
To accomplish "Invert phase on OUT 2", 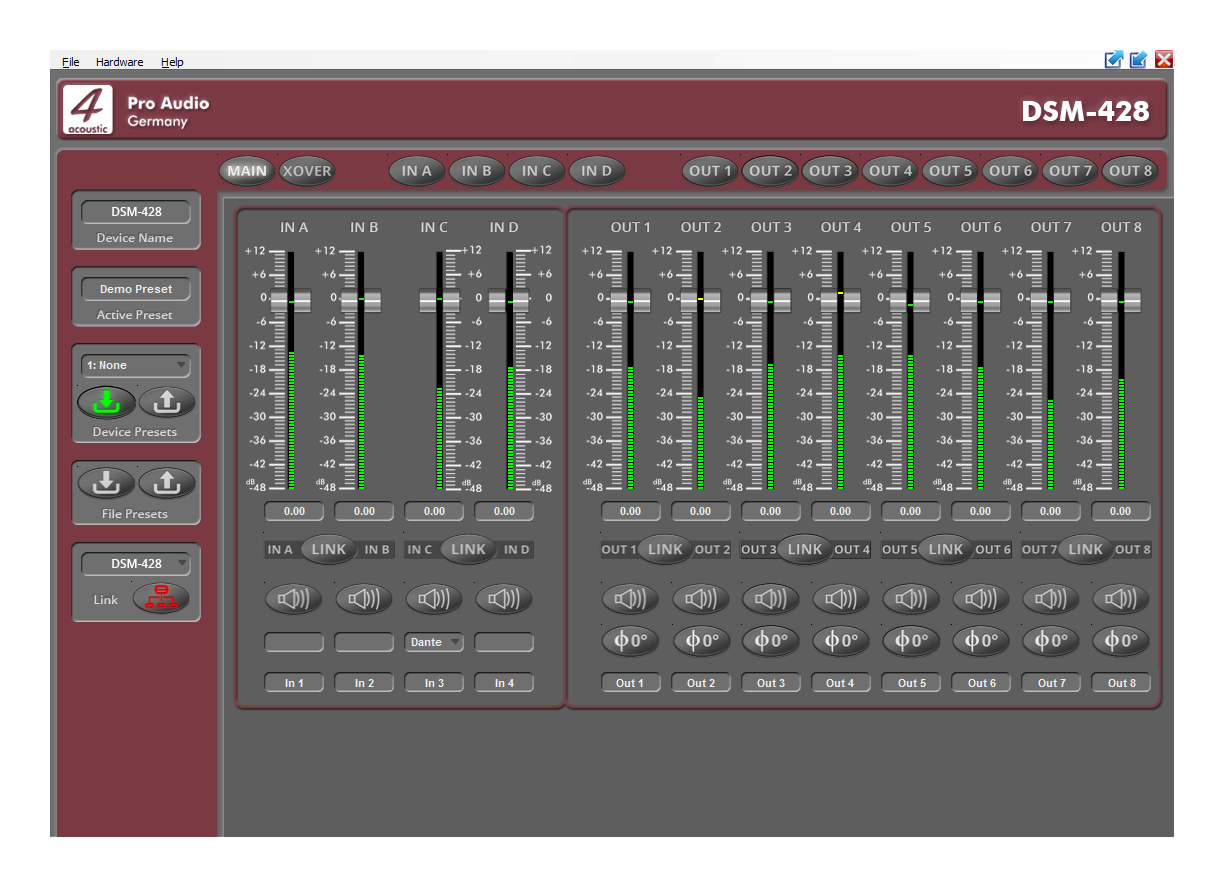I will click(x=701, y=641).
